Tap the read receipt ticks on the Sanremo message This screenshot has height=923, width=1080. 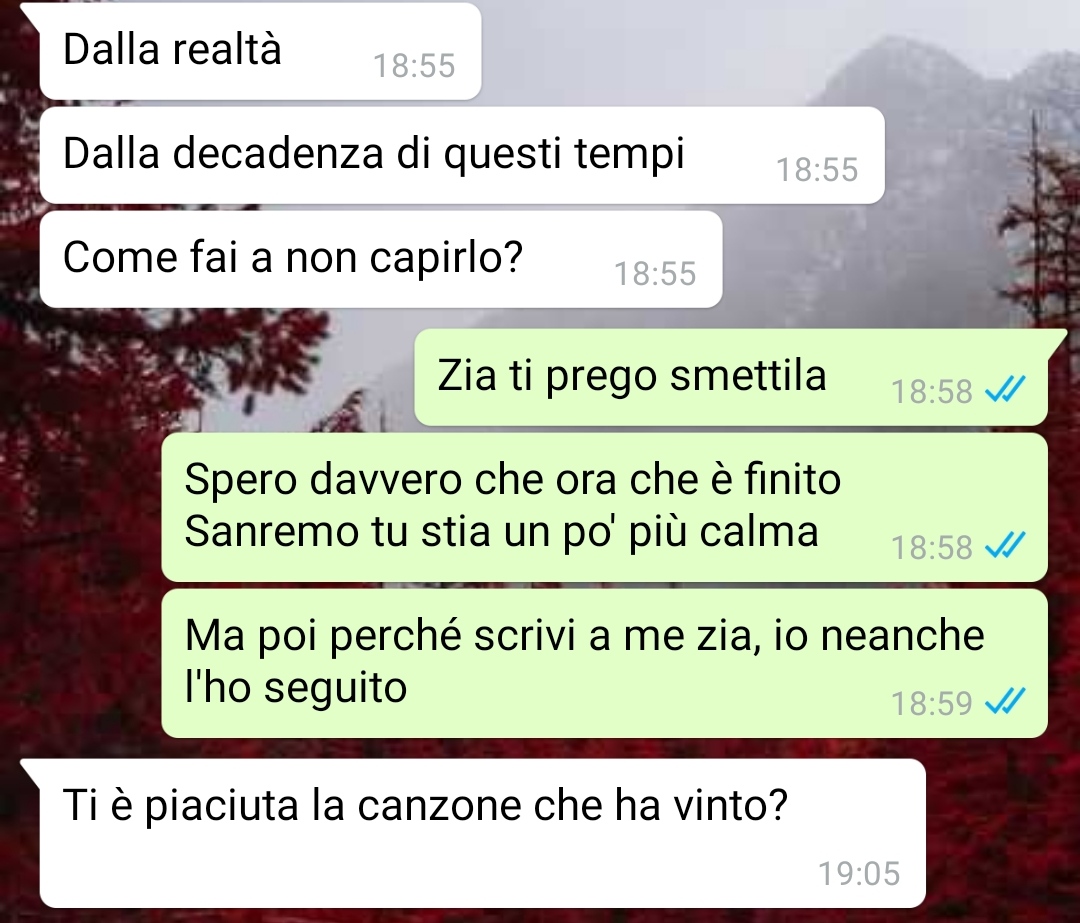1005,546
